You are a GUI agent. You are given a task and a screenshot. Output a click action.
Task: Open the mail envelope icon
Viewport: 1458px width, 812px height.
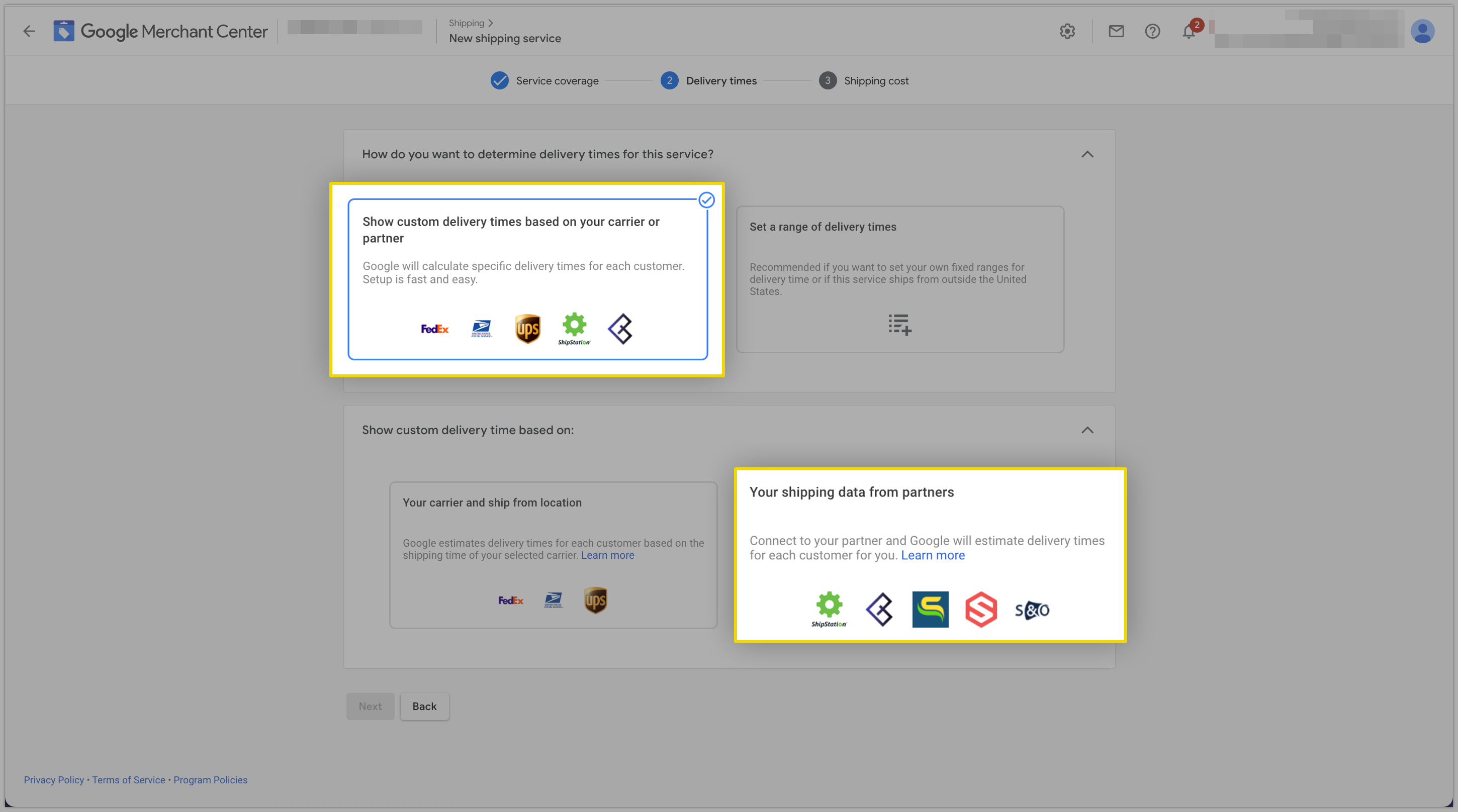point(1116,31)
